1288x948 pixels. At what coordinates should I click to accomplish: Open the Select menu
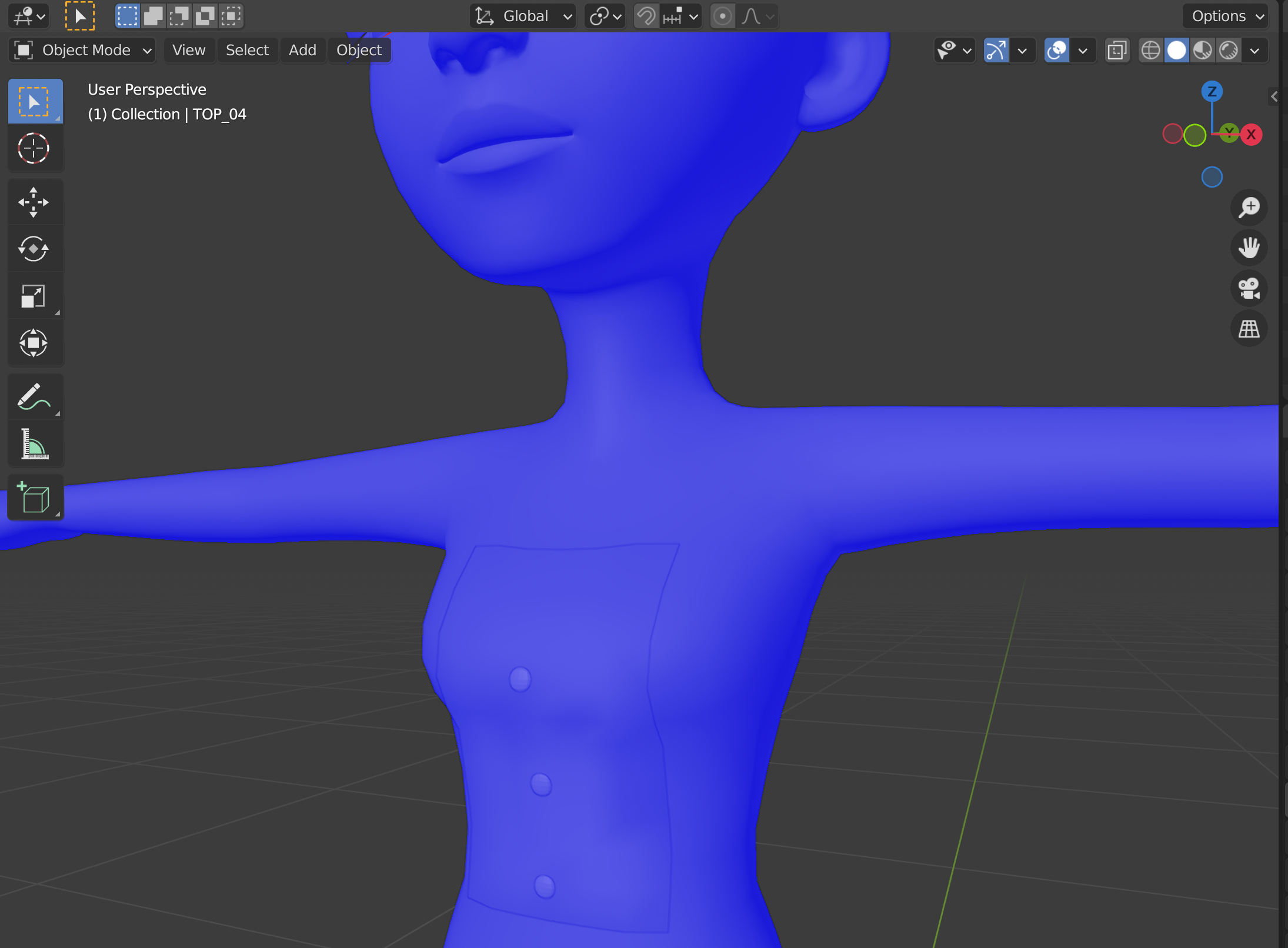247,51
